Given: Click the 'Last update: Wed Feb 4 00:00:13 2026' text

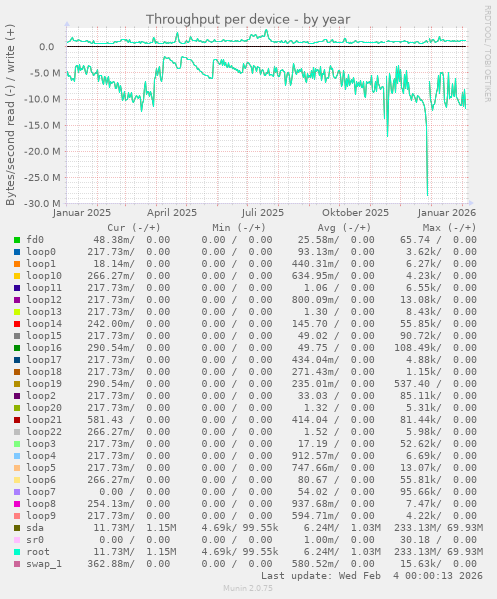Looking at the screenshot, I should [372, 576].
